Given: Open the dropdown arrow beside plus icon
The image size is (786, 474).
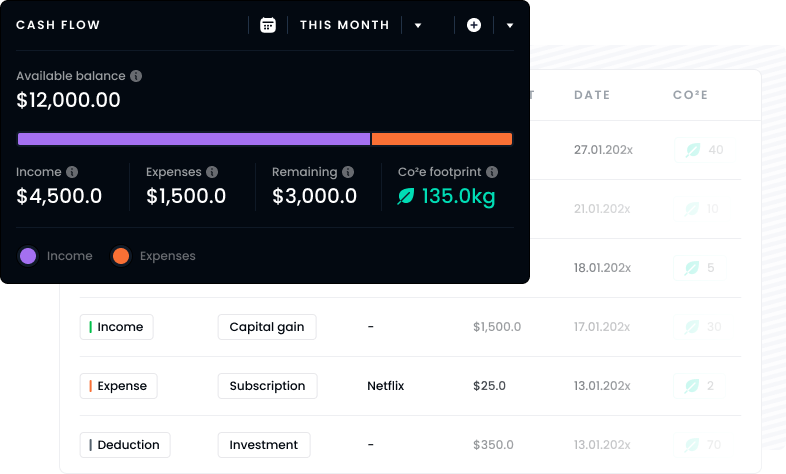Looking at the screenshot, I should [x=510, y=26].
